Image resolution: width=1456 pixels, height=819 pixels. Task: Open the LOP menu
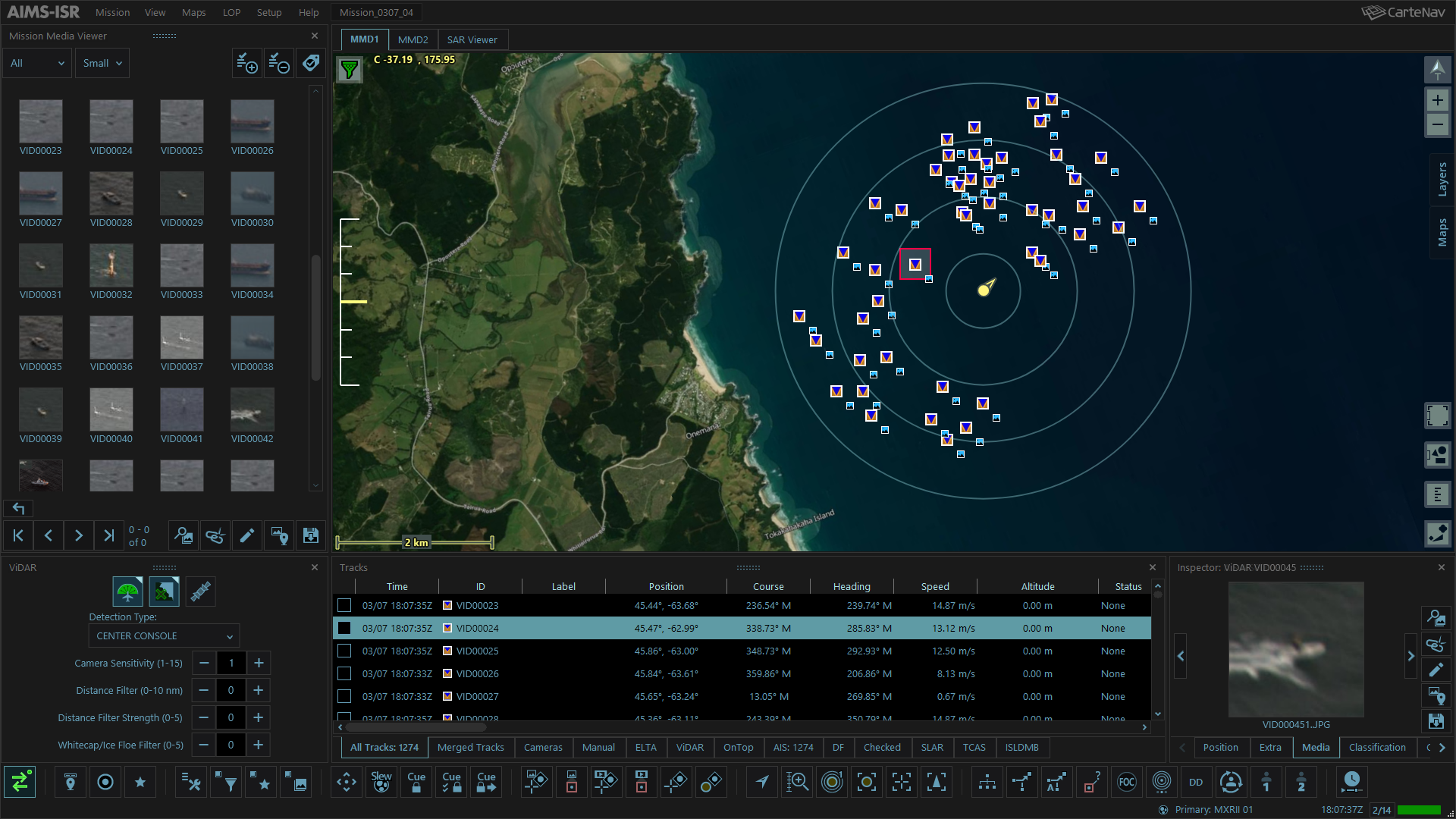click(231, 12)
